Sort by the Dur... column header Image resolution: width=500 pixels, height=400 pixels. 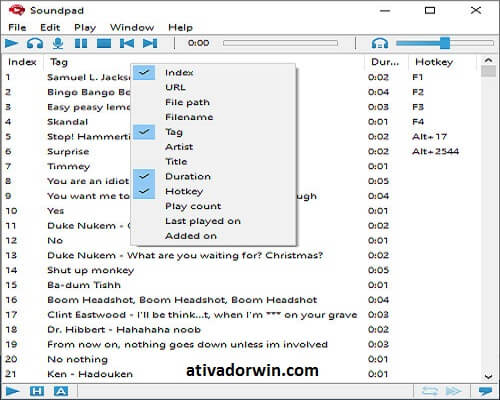386,62
